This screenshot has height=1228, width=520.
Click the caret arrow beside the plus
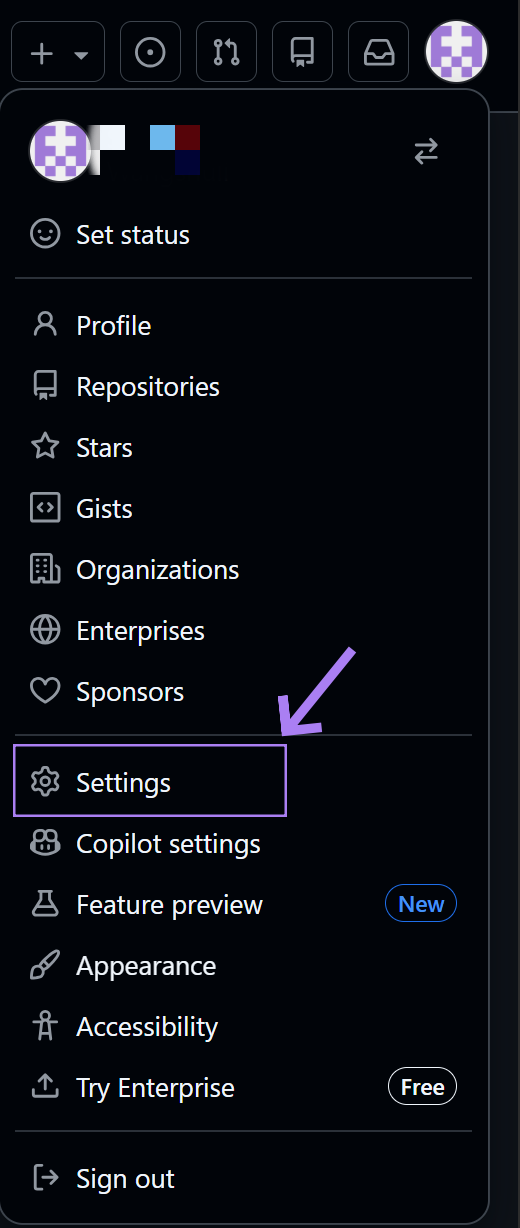click(x=82, y=54)
